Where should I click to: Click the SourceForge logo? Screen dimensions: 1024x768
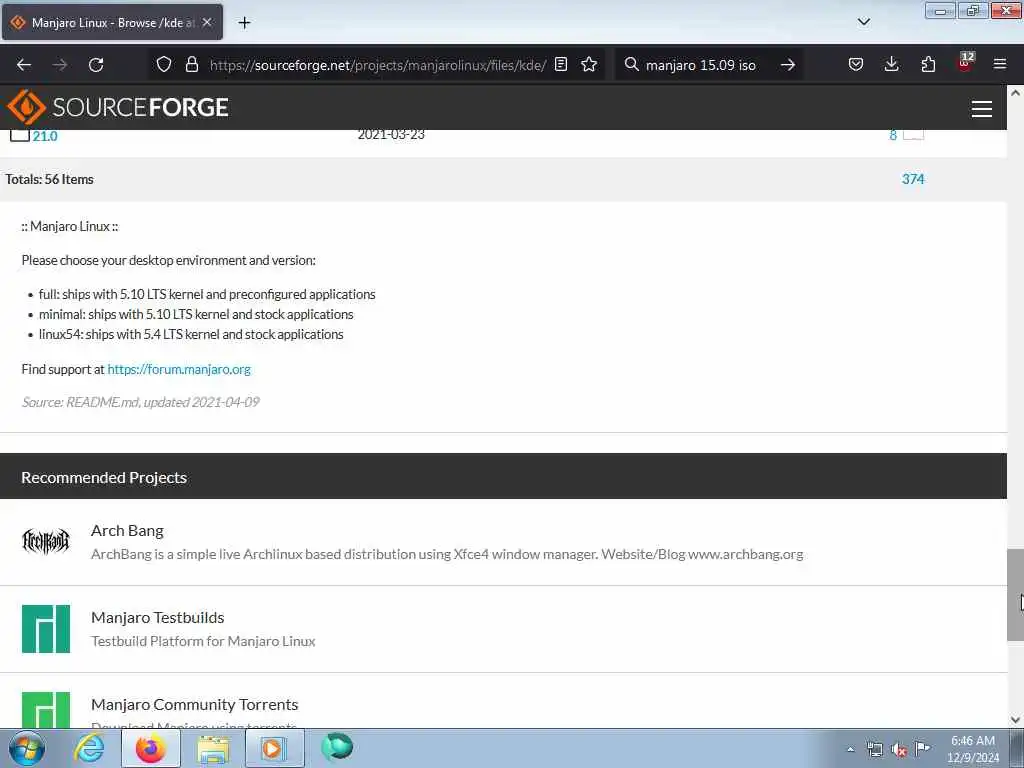pyautogui.click(x=118, y=107)
